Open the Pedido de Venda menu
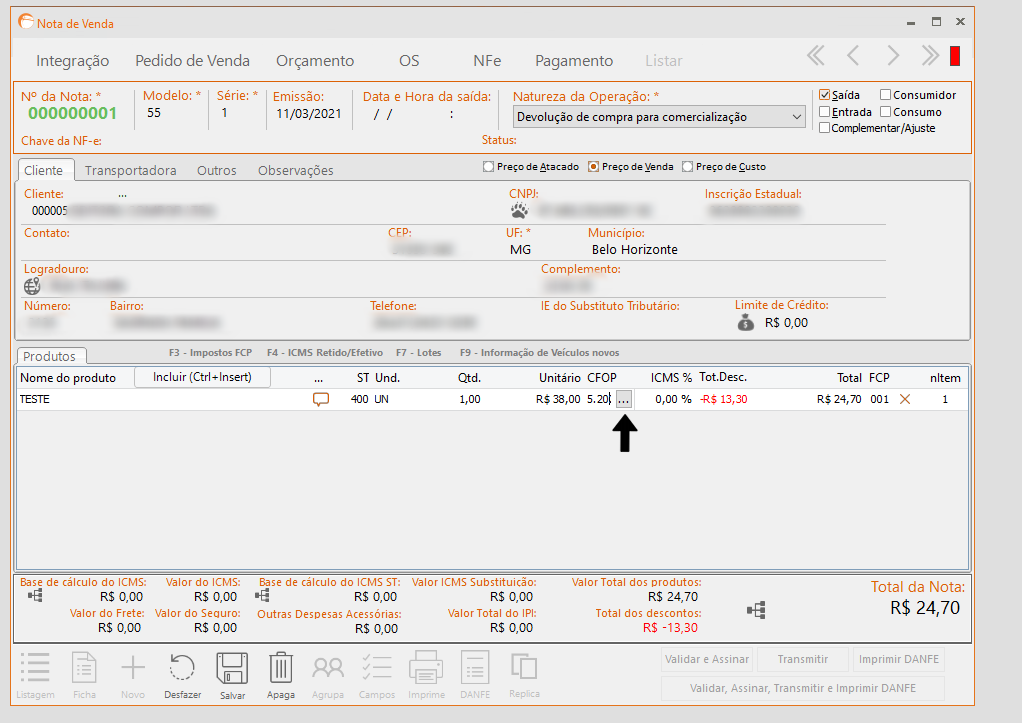This screenshot has height=723, width=1022. pyautogui.click(x=192, y=61)
